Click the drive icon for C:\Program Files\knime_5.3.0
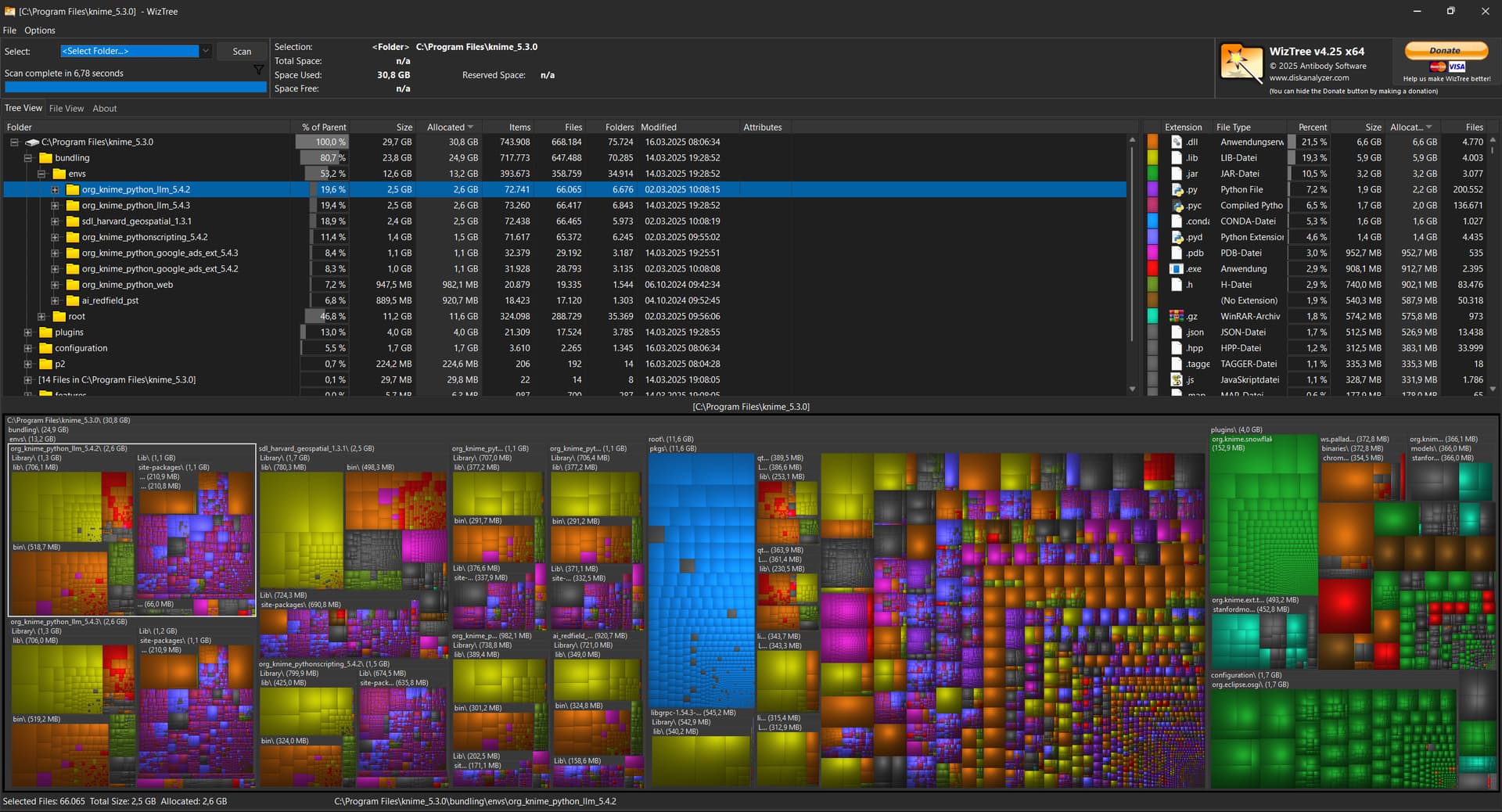Screen dimensions: 1502x812 point(32,142)
